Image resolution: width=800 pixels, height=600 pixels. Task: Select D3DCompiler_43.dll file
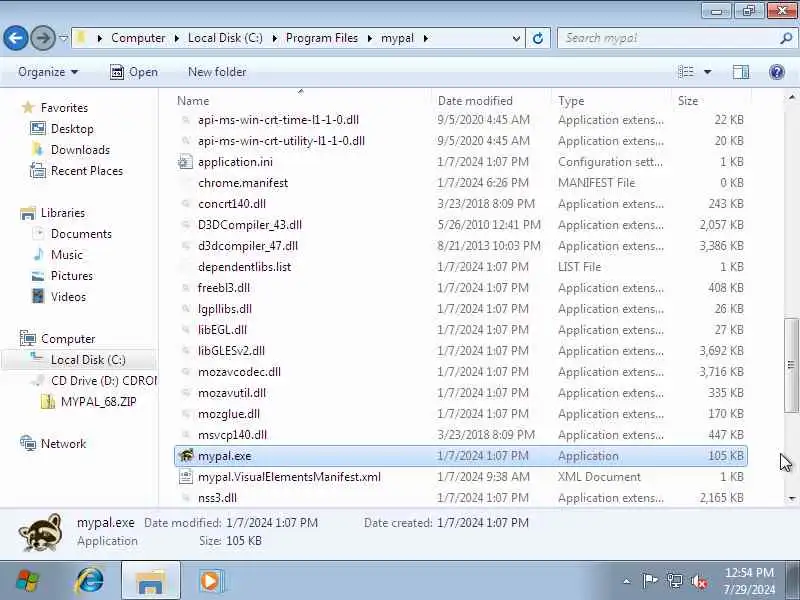(249, 224)
